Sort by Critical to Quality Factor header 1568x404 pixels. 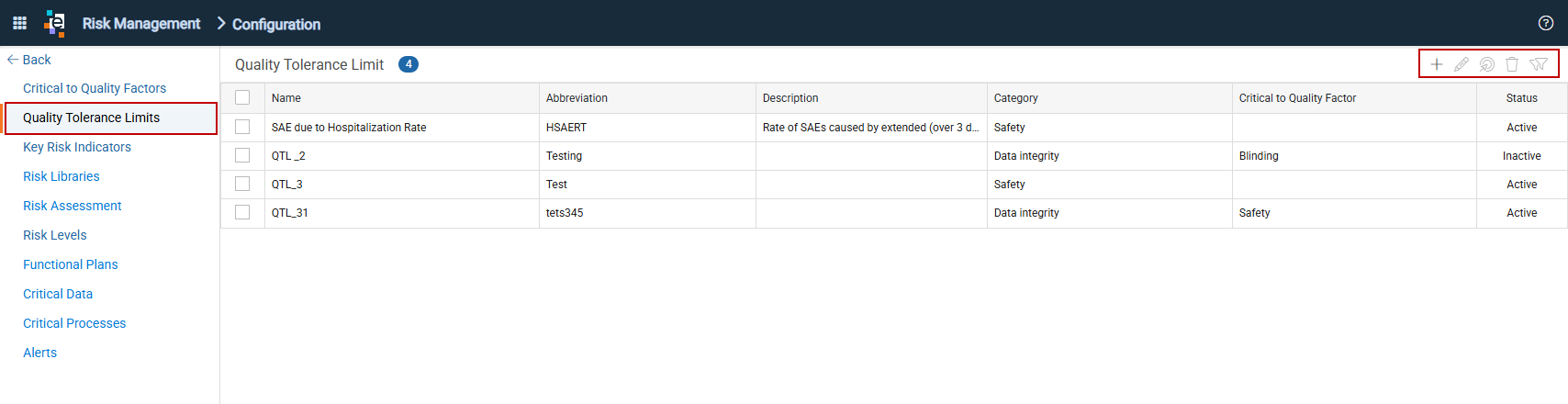[1354, 98]
